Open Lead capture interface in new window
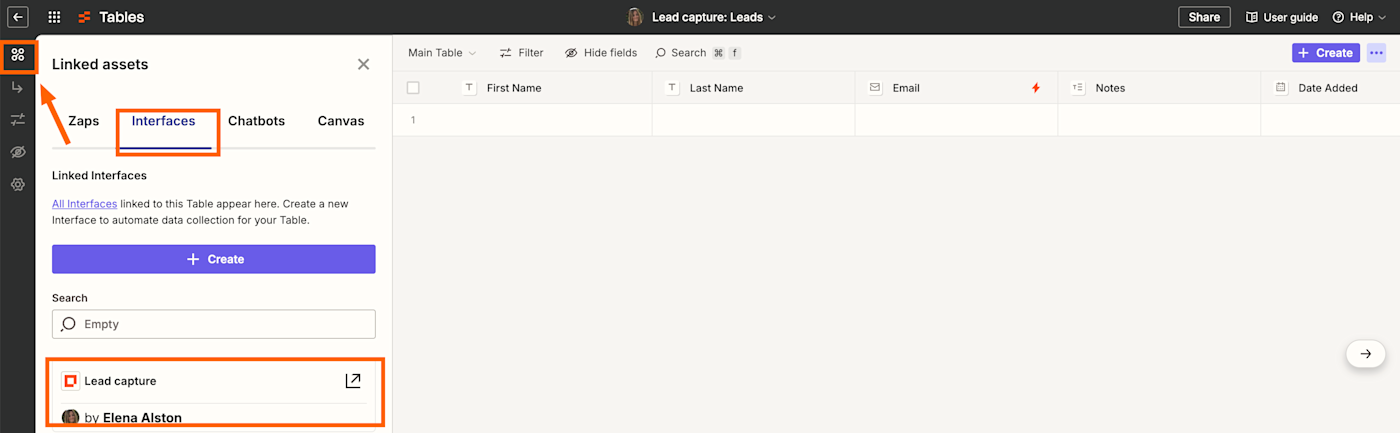The width and height of the screenshot is (1400, 433). pos(353,381)
